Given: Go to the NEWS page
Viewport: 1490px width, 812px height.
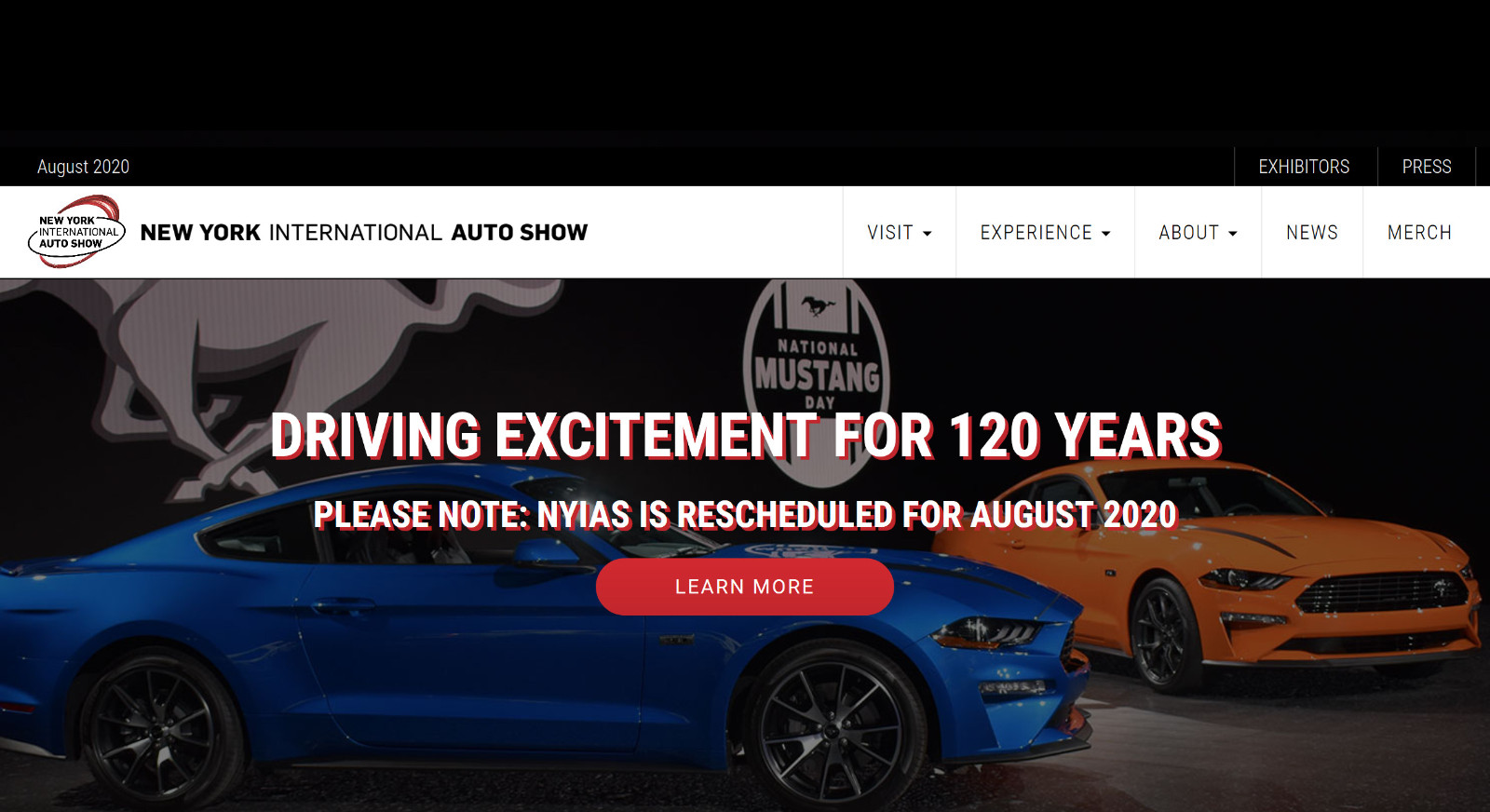Looking at the screenshot, I should click(1312, 232).
